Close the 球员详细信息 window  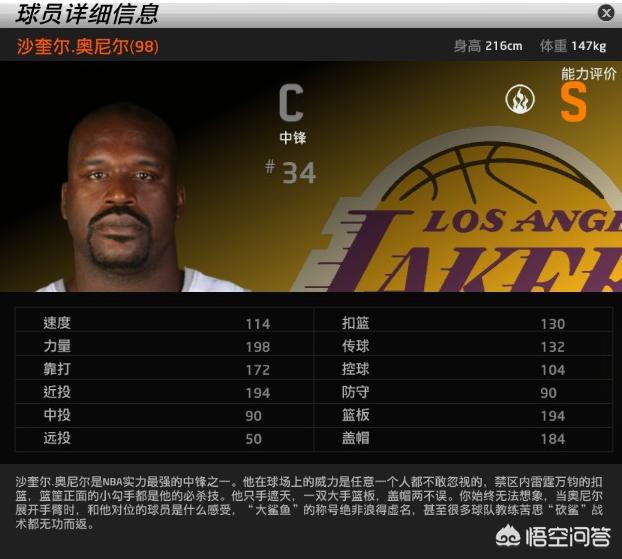pos(606,13)
